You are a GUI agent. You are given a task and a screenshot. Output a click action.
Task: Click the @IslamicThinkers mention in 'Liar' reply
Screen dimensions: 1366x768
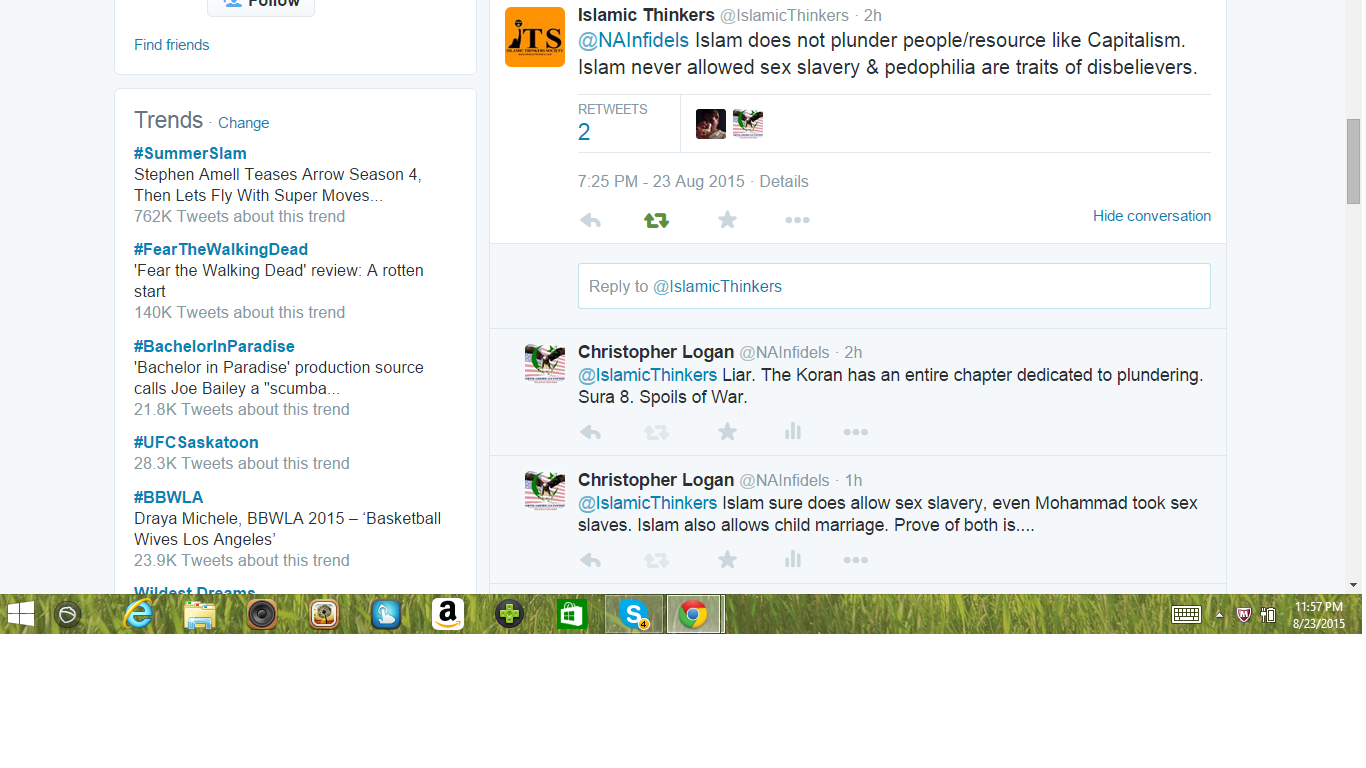(x=648, y=375)
